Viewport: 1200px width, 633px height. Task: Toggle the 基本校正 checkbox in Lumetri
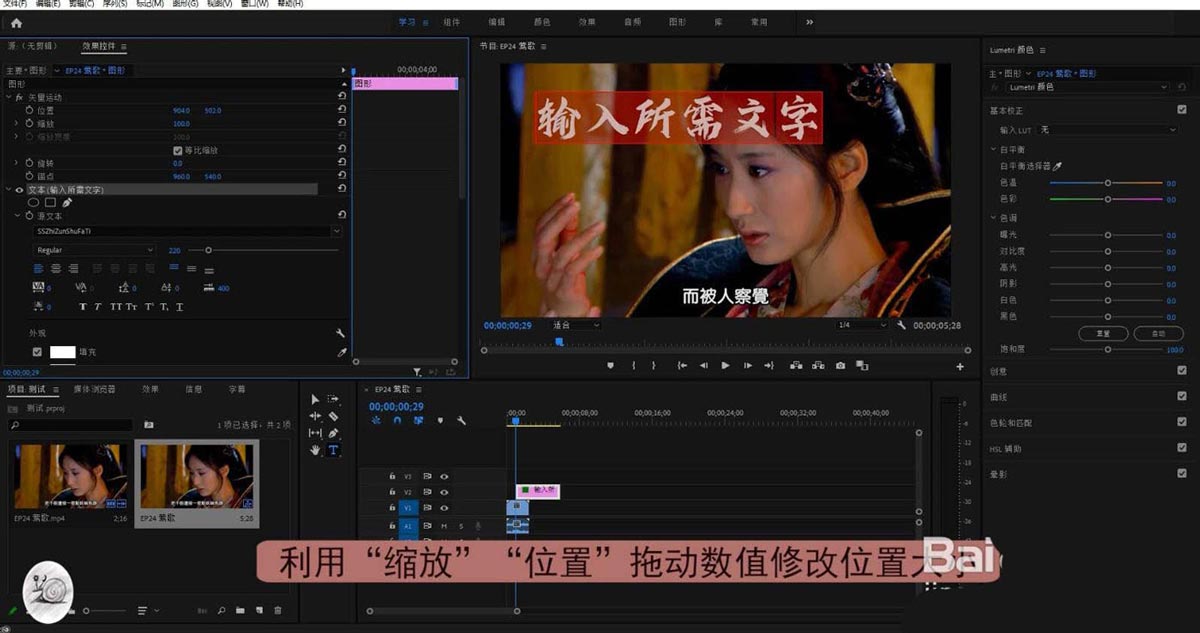[x=1182, y=110]
